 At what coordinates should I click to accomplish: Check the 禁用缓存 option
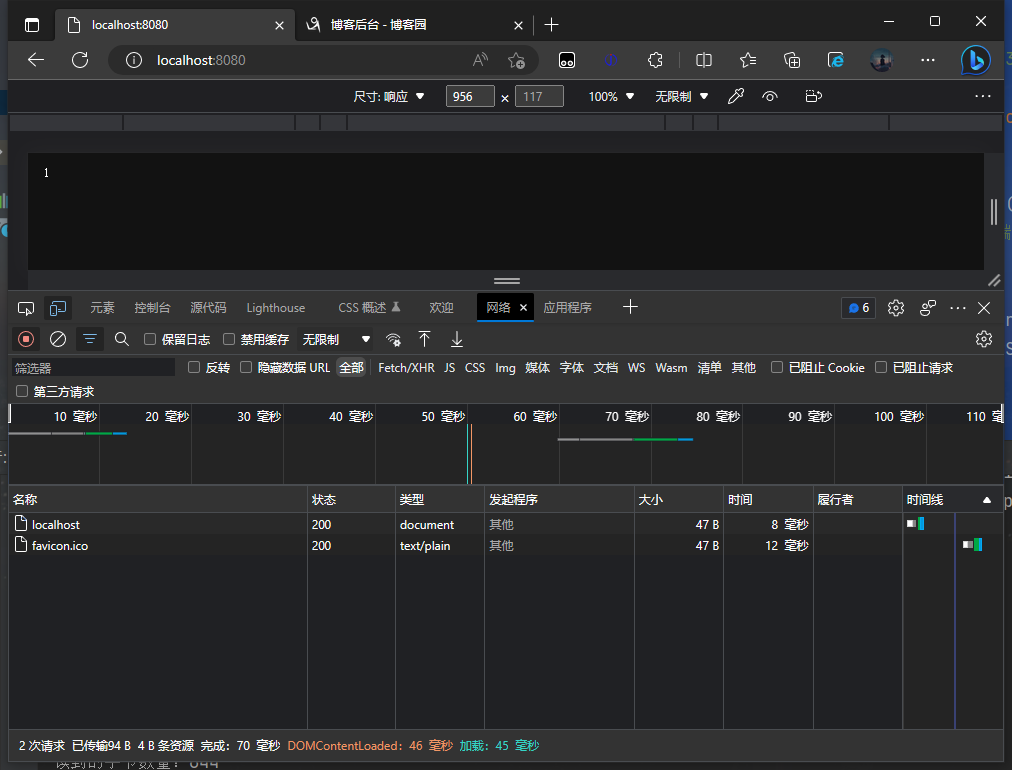pos(229,339)
